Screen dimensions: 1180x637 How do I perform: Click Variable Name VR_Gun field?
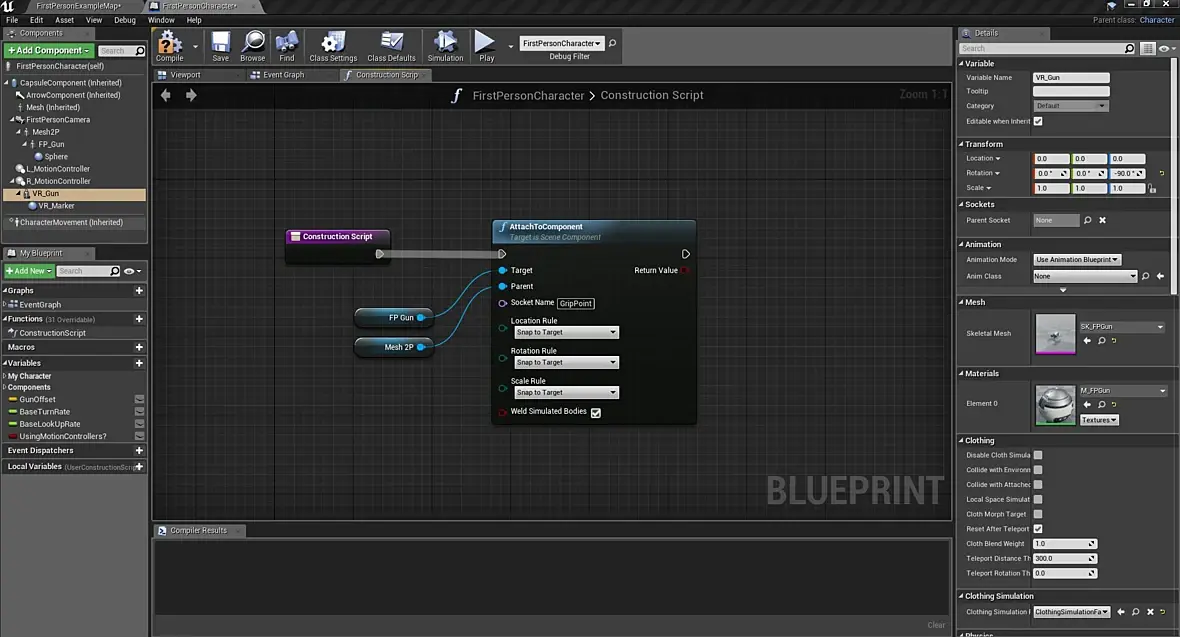click(x=1071, y=78)
